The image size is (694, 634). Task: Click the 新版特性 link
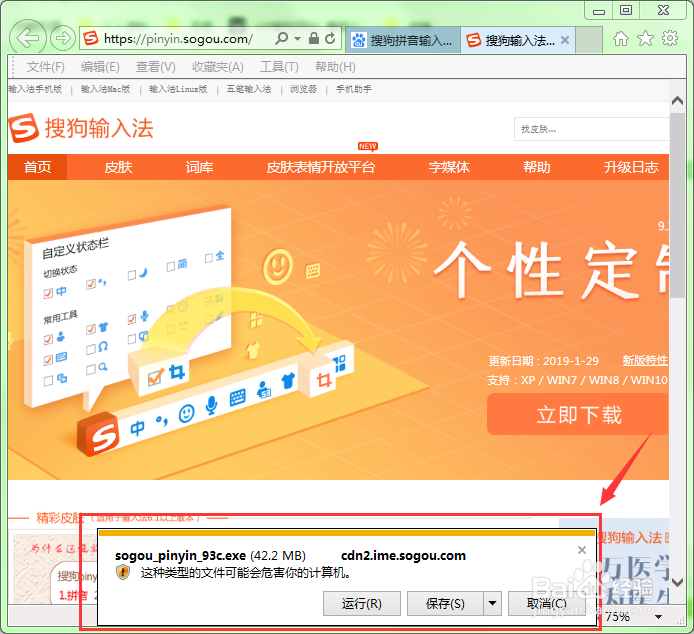point(645,361)
